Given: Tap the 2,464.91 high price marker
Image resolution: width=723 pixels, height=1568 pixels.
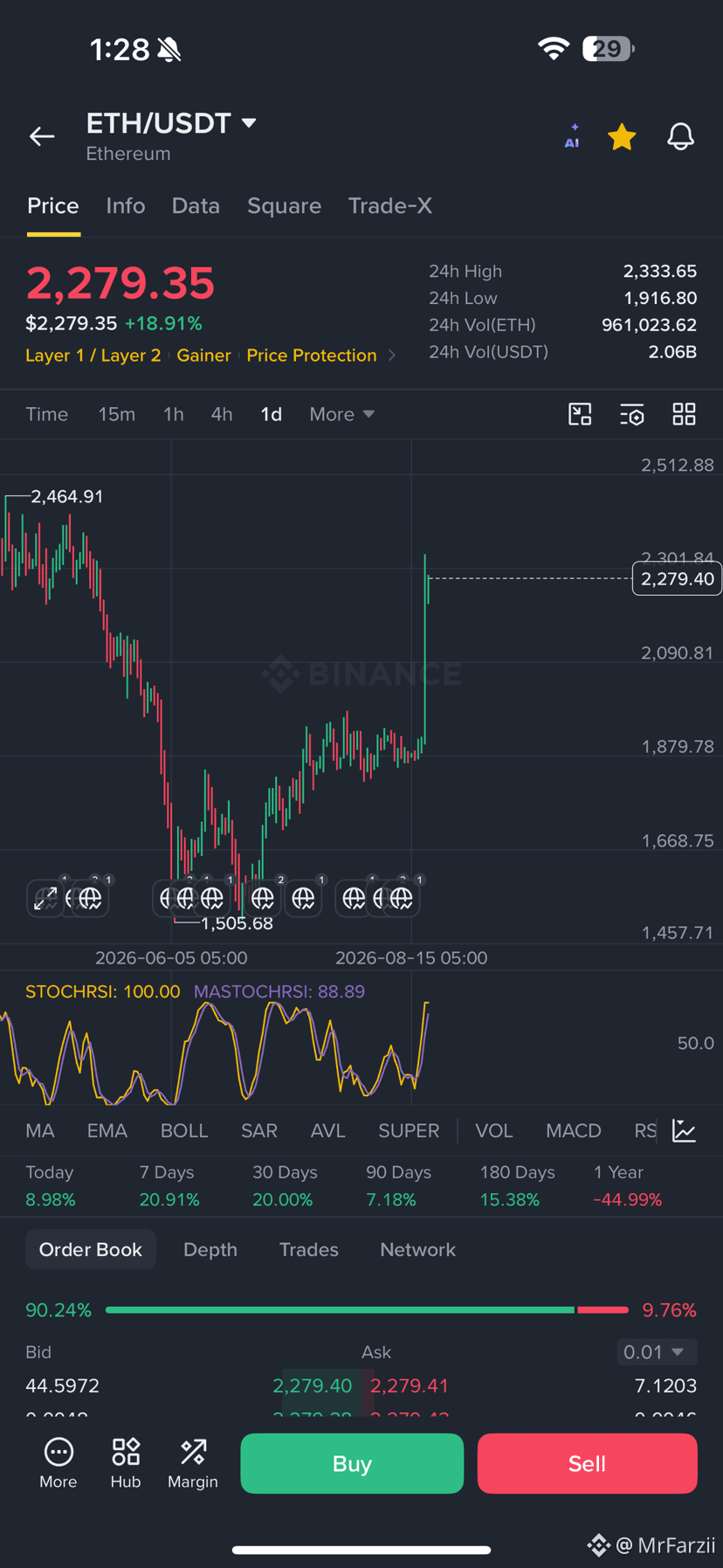Looking at the screenshot, I should click(67, 496).
